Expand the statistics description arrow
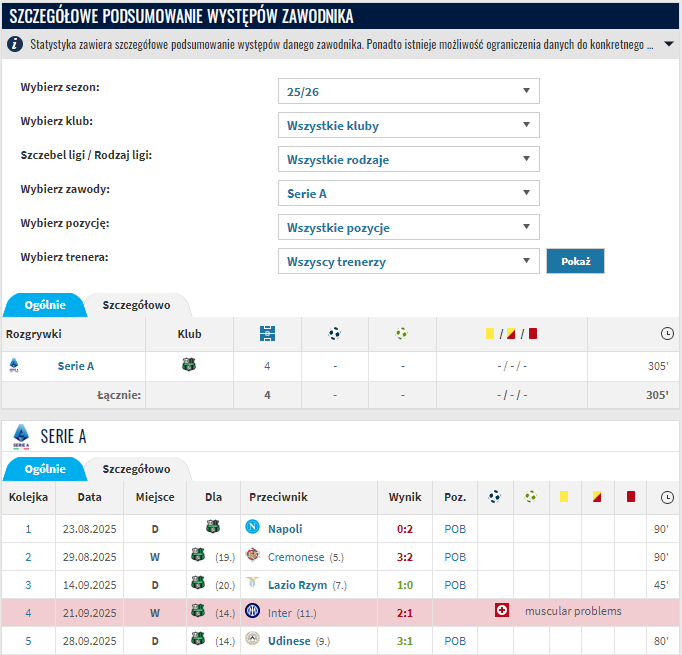The width and height of the screenshot is (682, 655). pos(669,45)
